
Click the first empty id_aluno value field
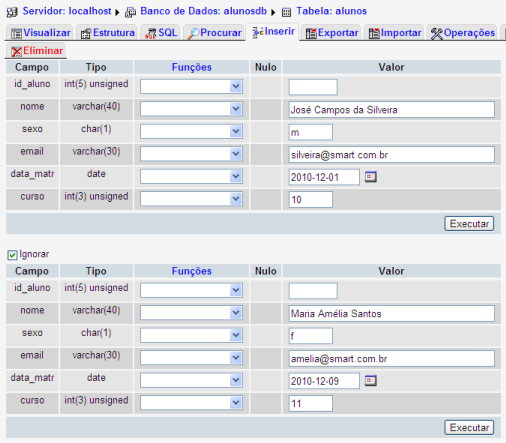pyautogui.click(x=313, y=87)
